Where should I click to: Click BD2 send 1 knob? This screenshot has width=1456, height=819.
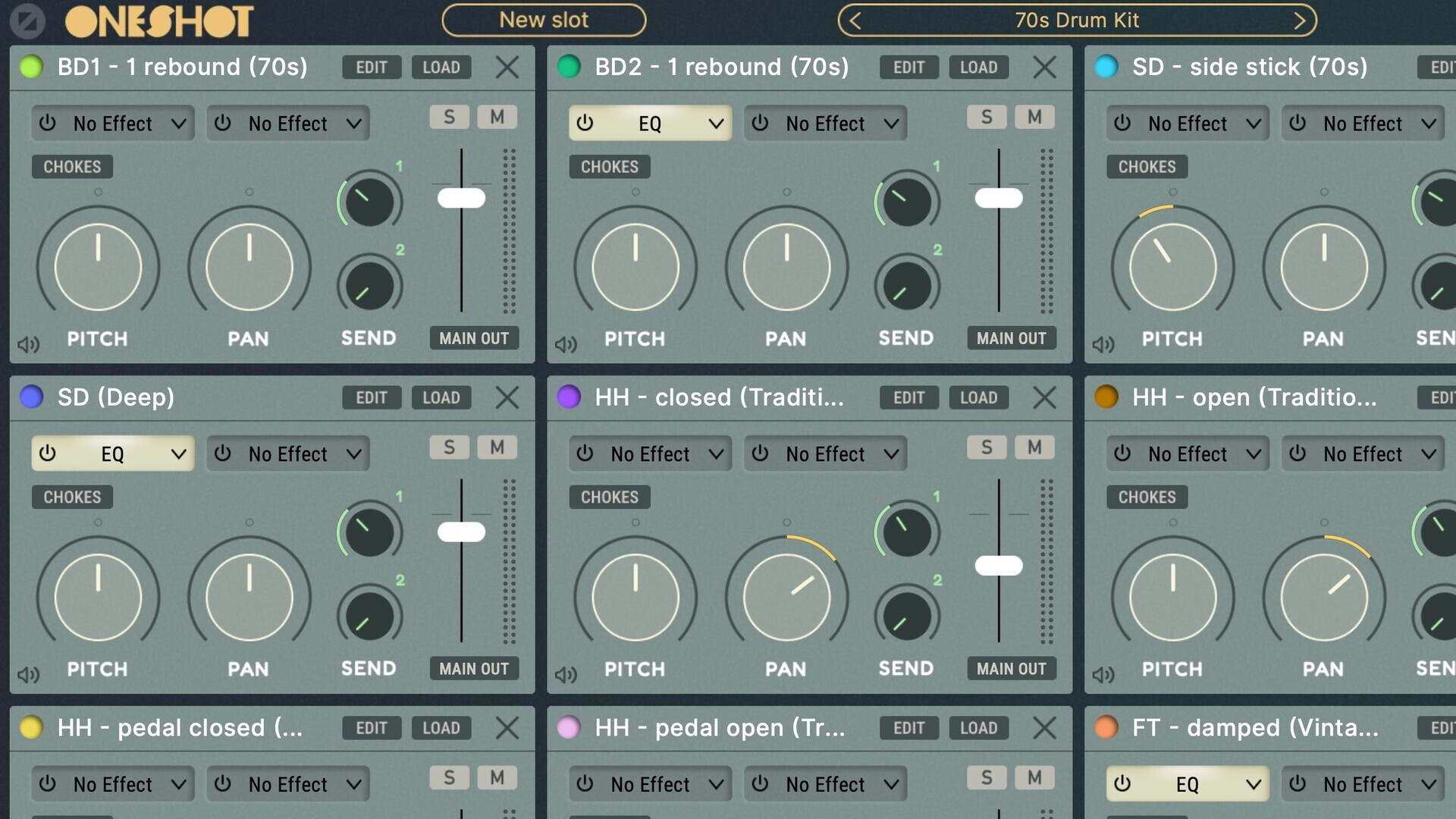[907, 202]
